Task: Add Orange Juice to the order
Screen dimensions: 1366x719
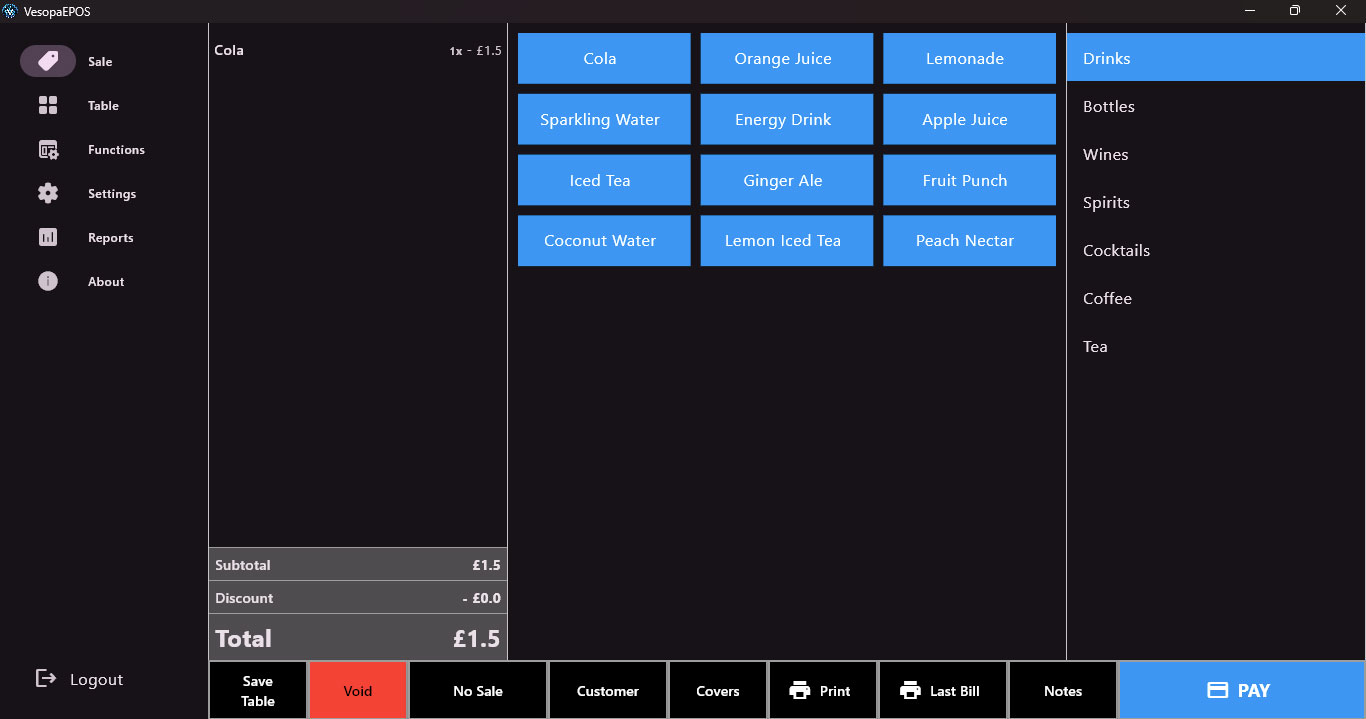Action: pyautogui.click(x=786, y=58)
